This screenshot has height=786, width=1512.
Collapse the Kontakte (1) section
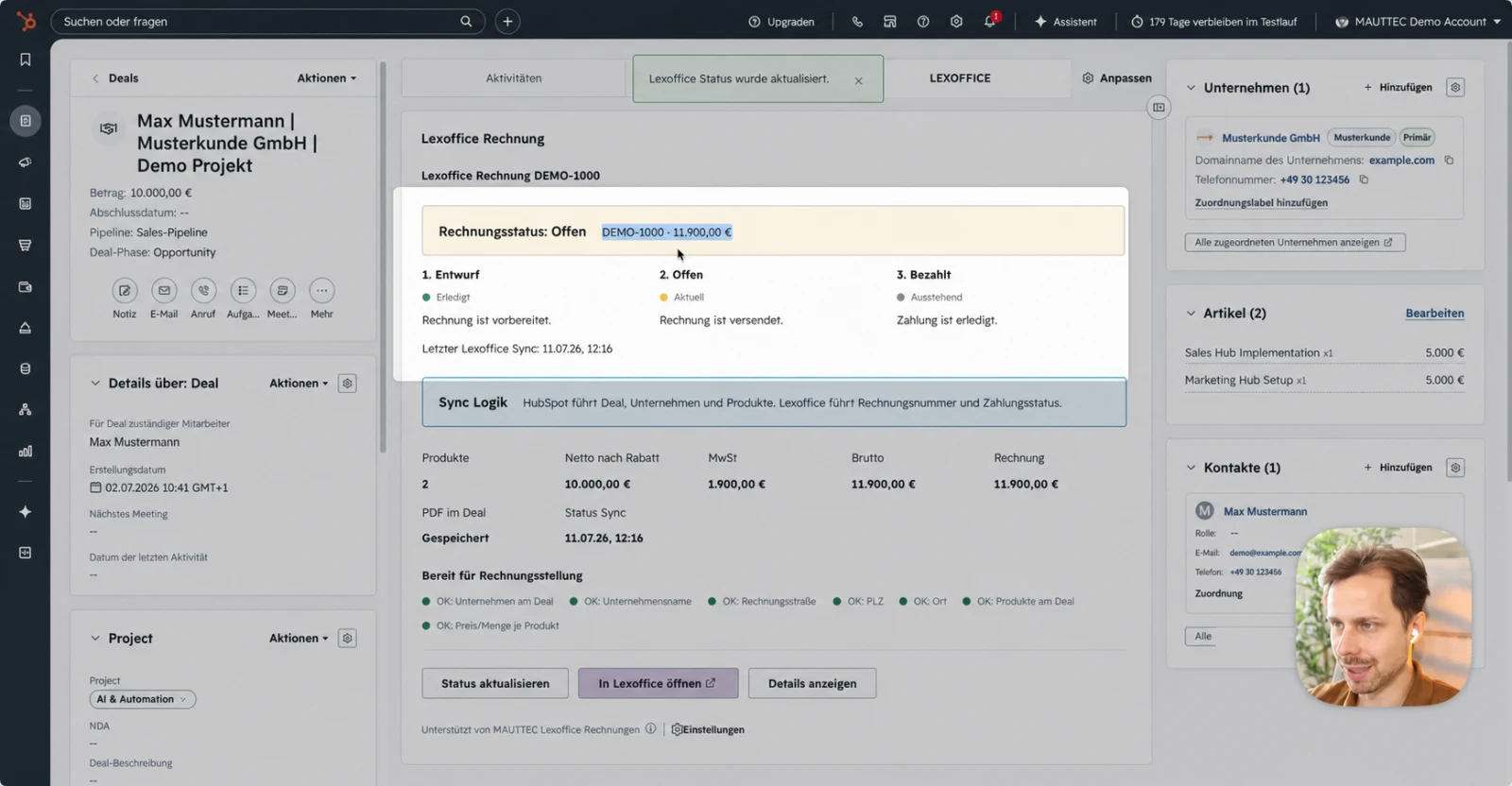coord(1191,468)
